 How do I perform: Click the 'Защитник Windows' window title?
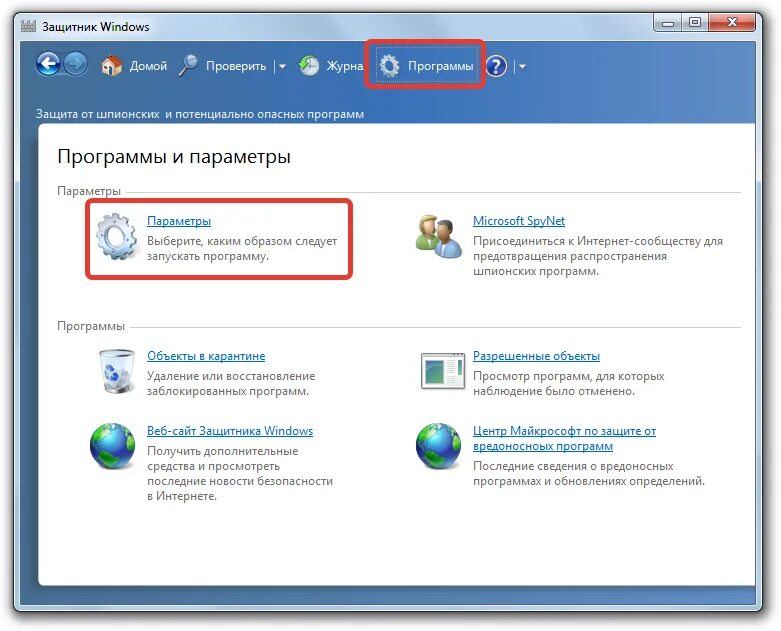[x=95, y=26]
